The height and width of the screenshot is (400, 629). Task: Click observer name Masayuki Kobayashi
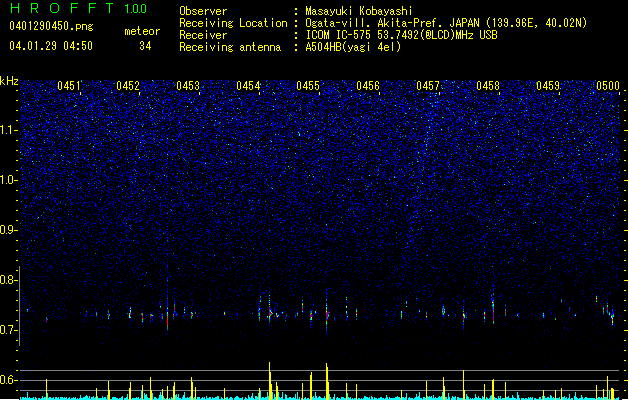click(x=359, y=11)
